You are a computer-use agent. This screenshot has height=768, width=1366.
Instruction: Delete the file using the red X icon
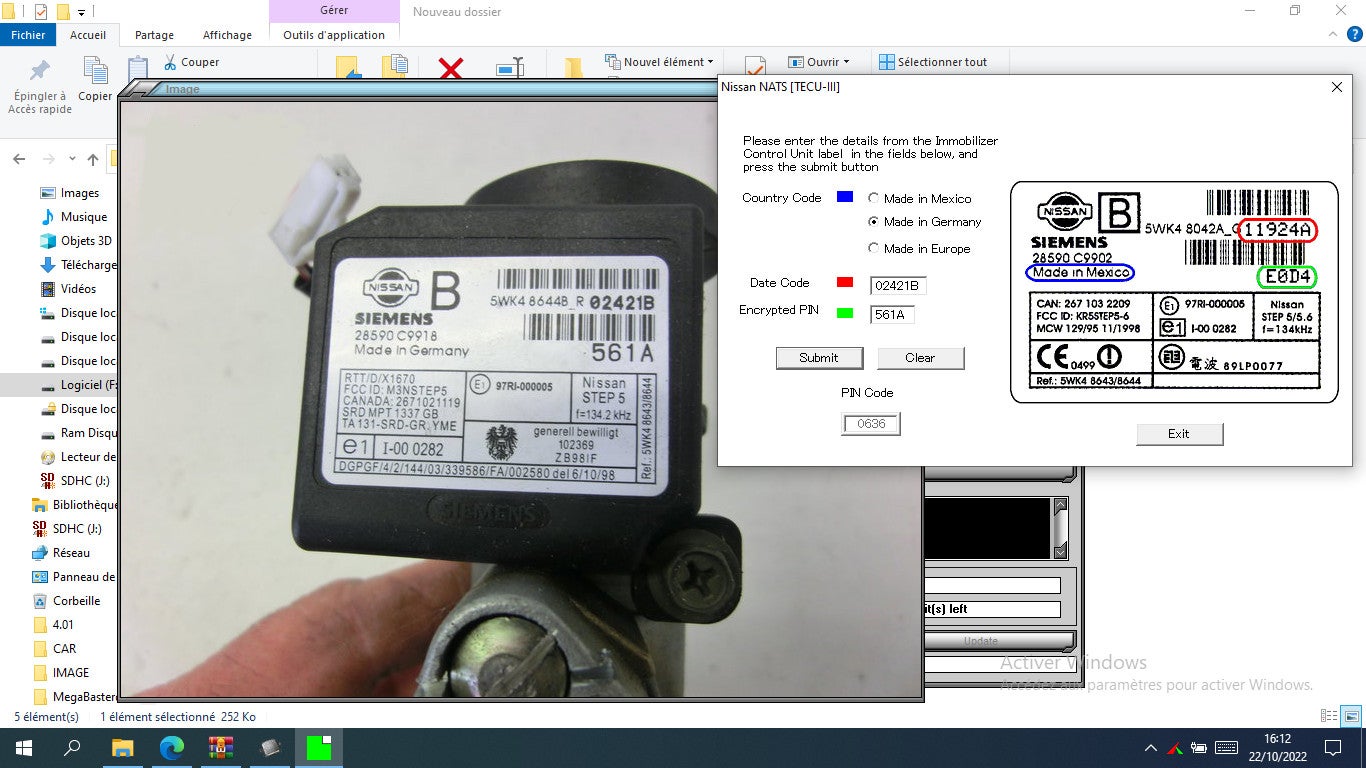click(x=450, y=66)
